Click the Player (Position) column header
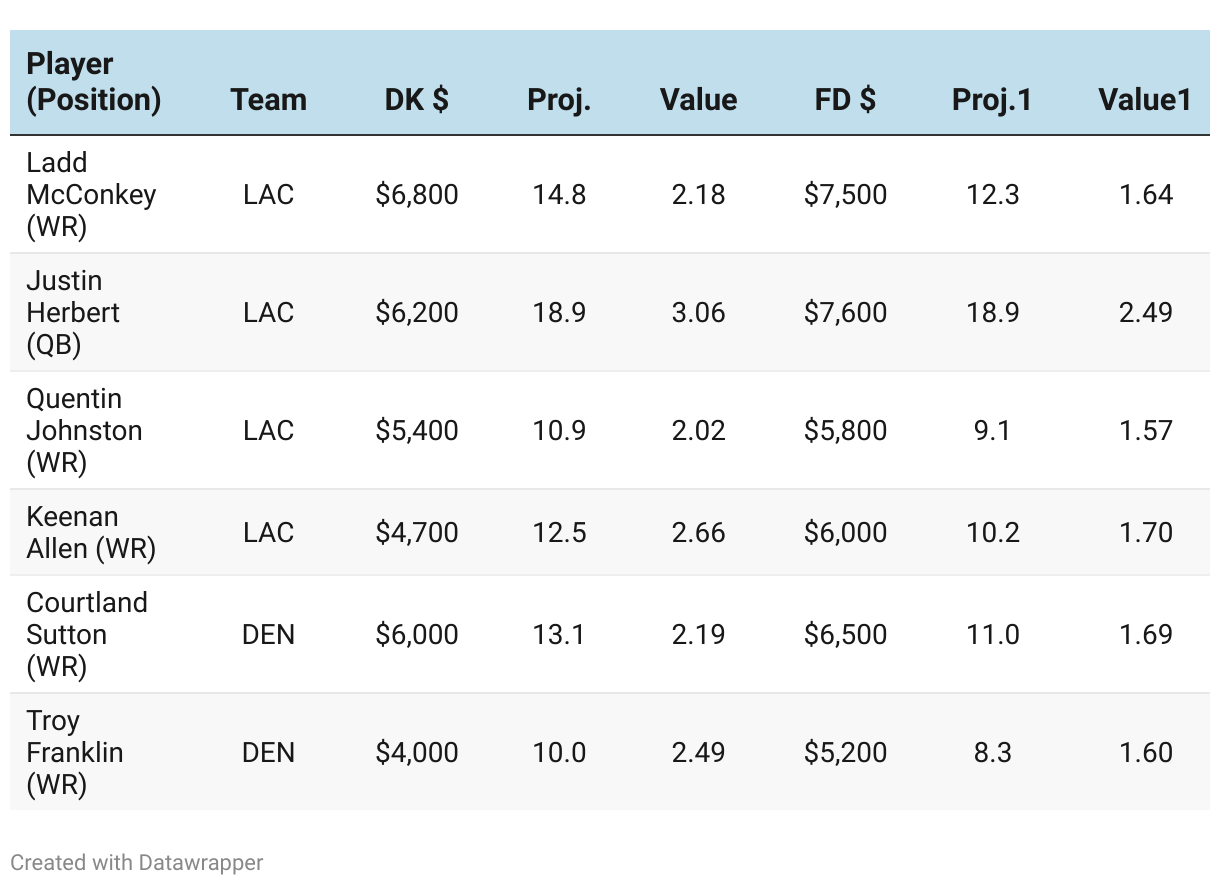Viewport: 1220px width, 886px height. [93, 82]
